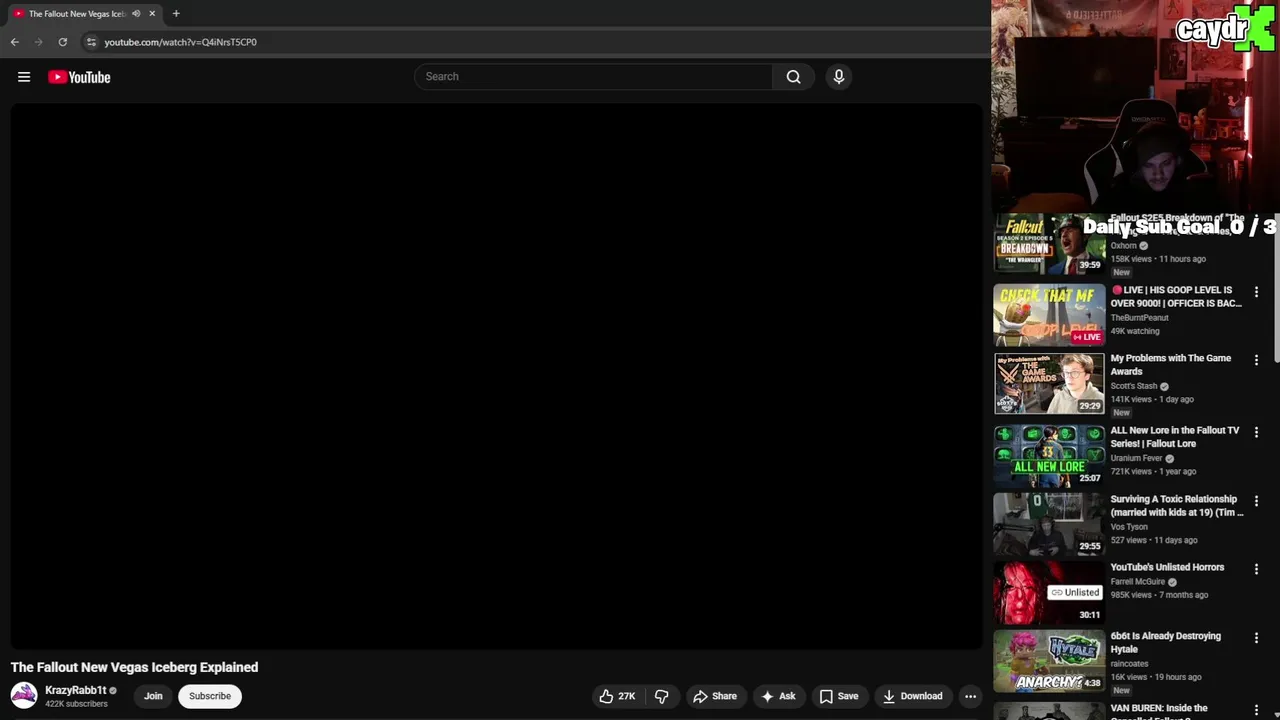Image resolution: width=1280 pixels, height=720 pixels.
Task: Open options menu for The Game Awards video
Action: click(1257, 360)
